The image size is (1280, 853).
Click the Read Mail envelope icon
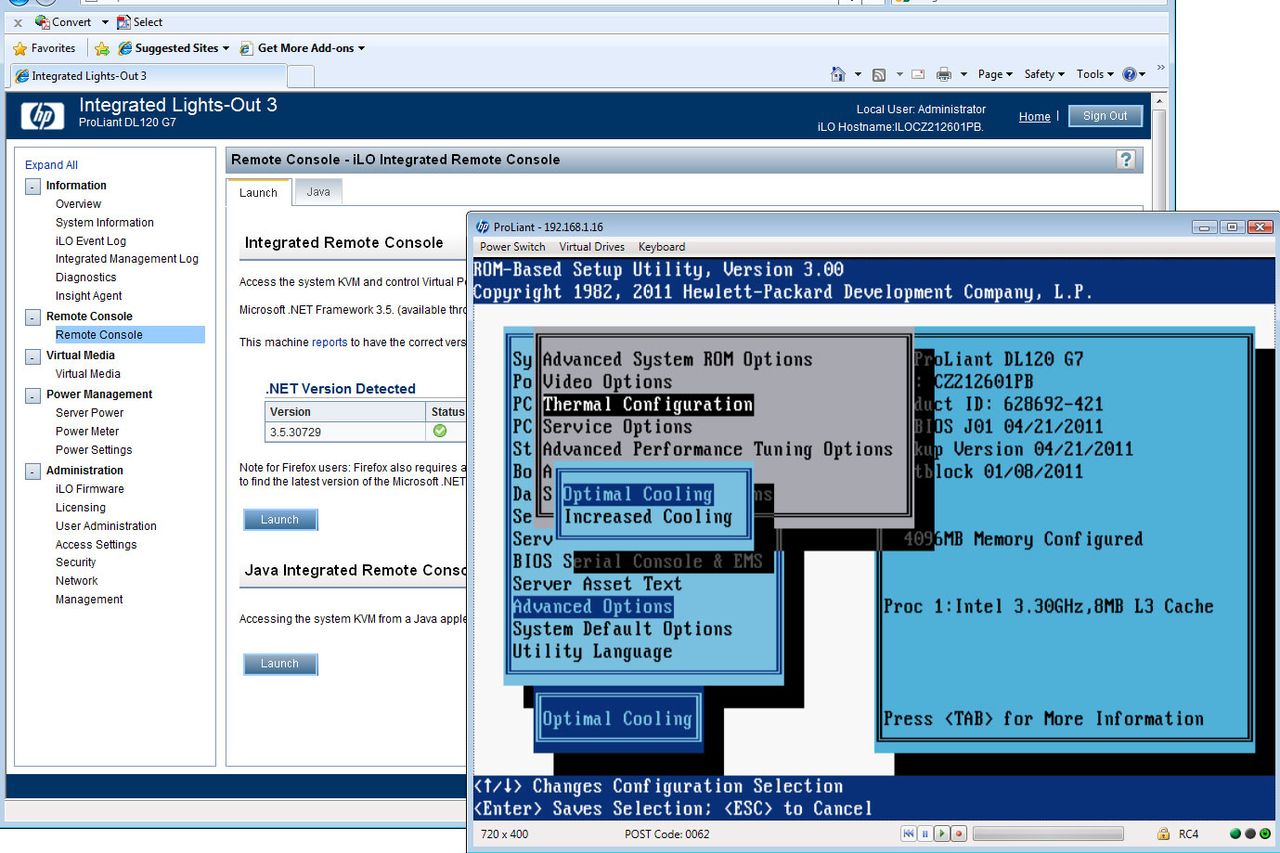tap(917, 74)
